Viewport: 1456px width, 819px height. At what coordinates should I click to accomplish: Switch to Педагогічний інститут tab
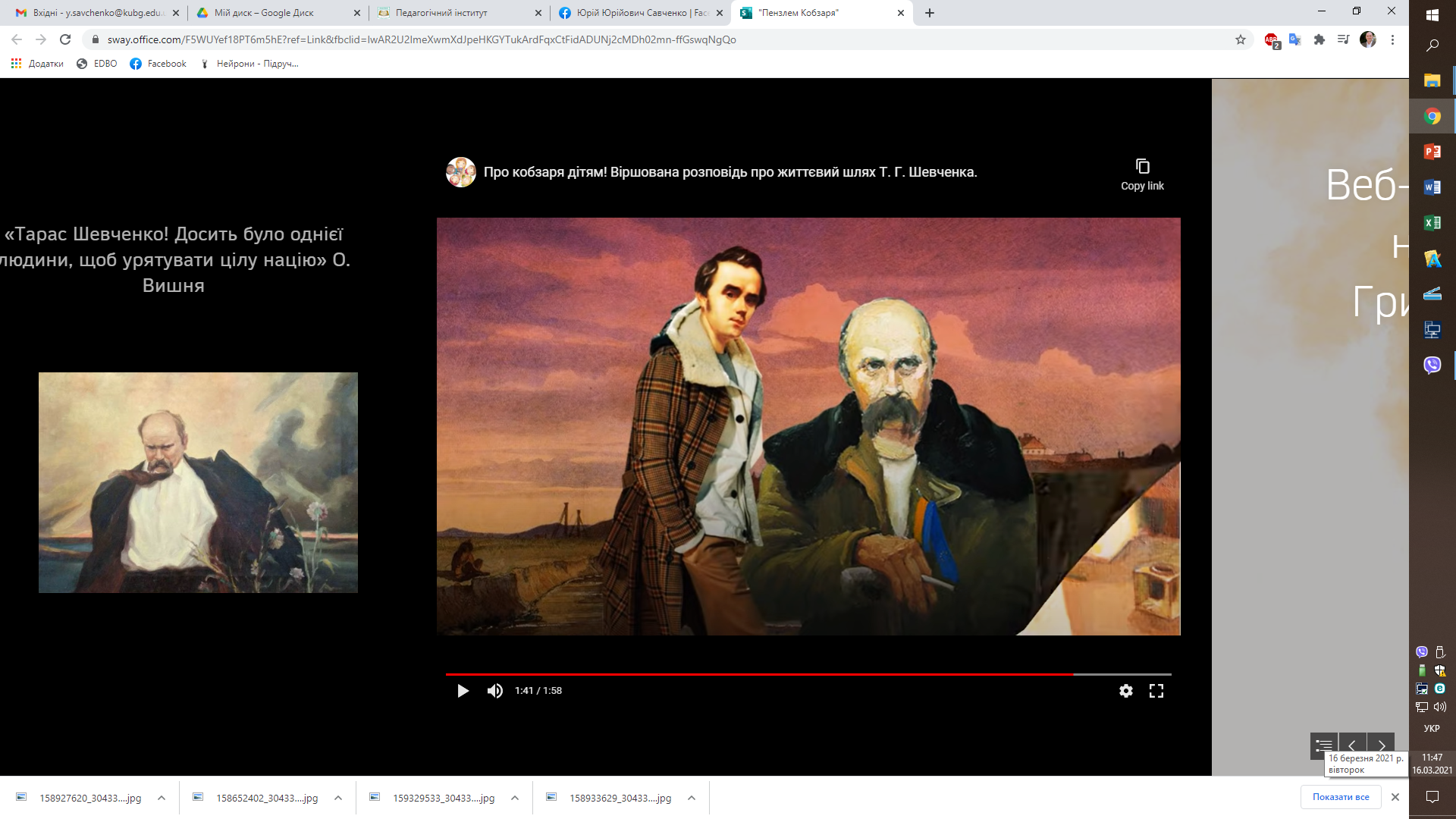coord(441,13)
